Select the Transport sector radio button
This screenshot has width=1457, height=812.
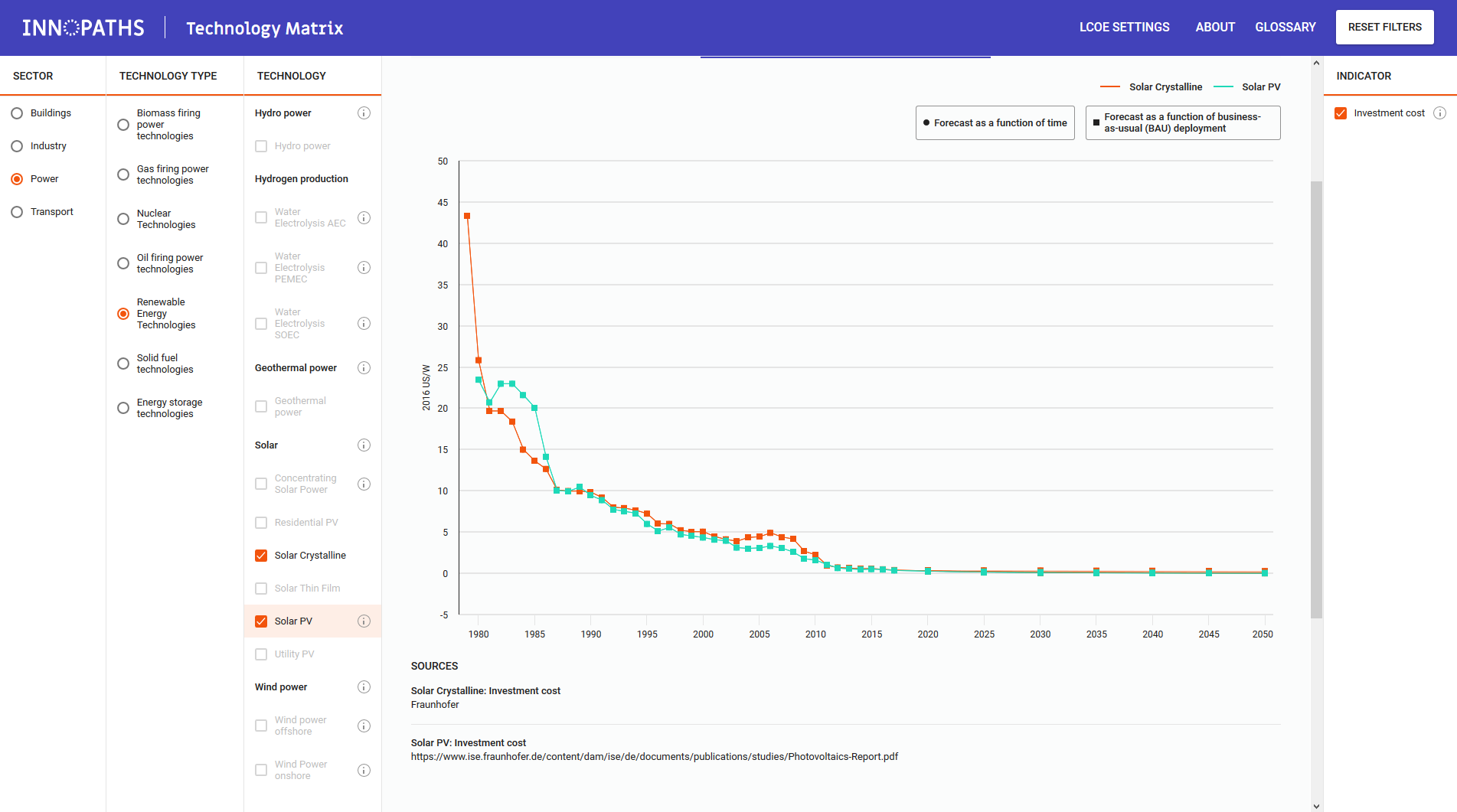pos(17,212)
